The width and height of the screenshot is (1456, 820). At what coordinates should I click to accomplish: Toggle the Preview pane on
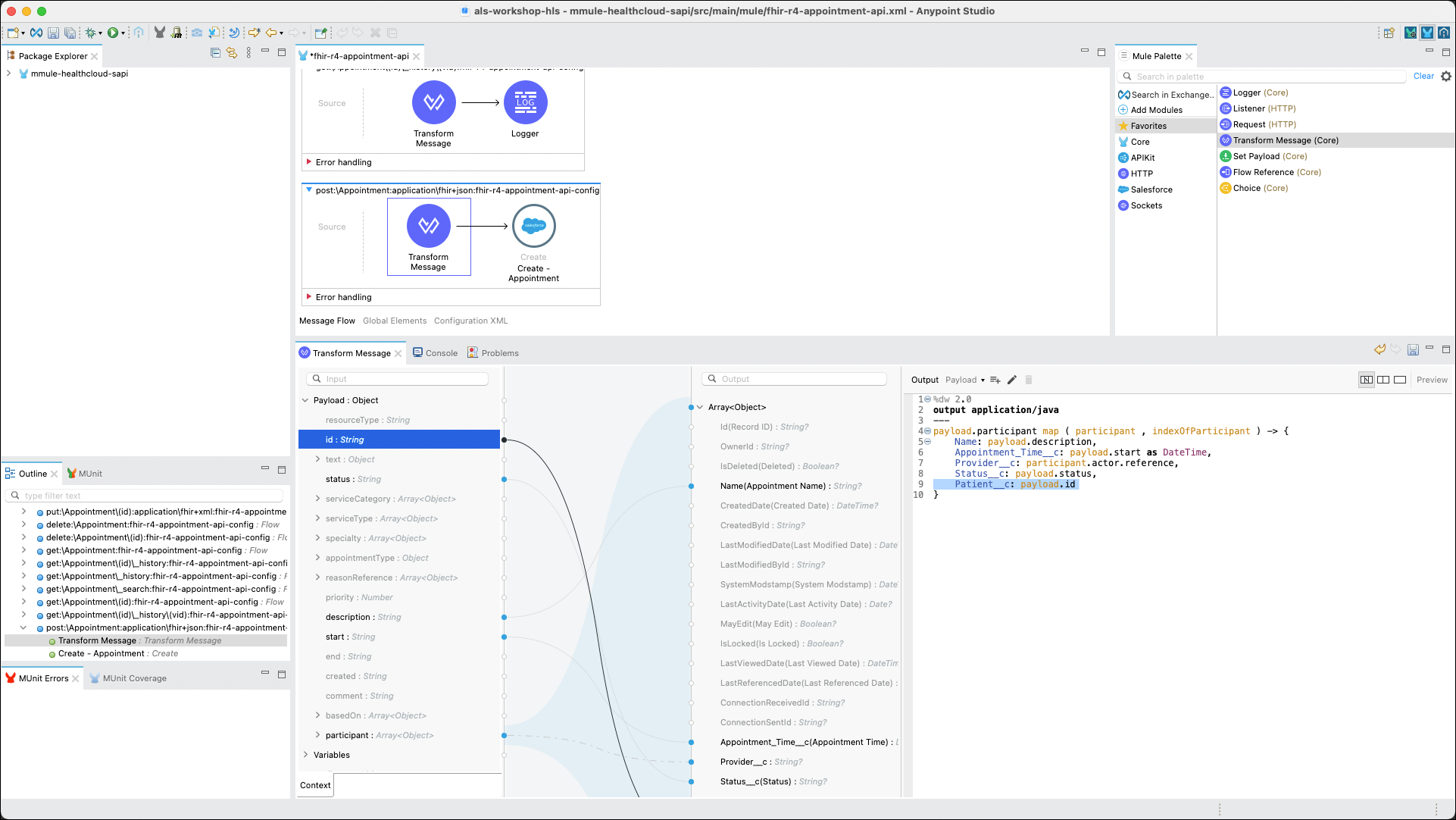[x=1432, y=380]
